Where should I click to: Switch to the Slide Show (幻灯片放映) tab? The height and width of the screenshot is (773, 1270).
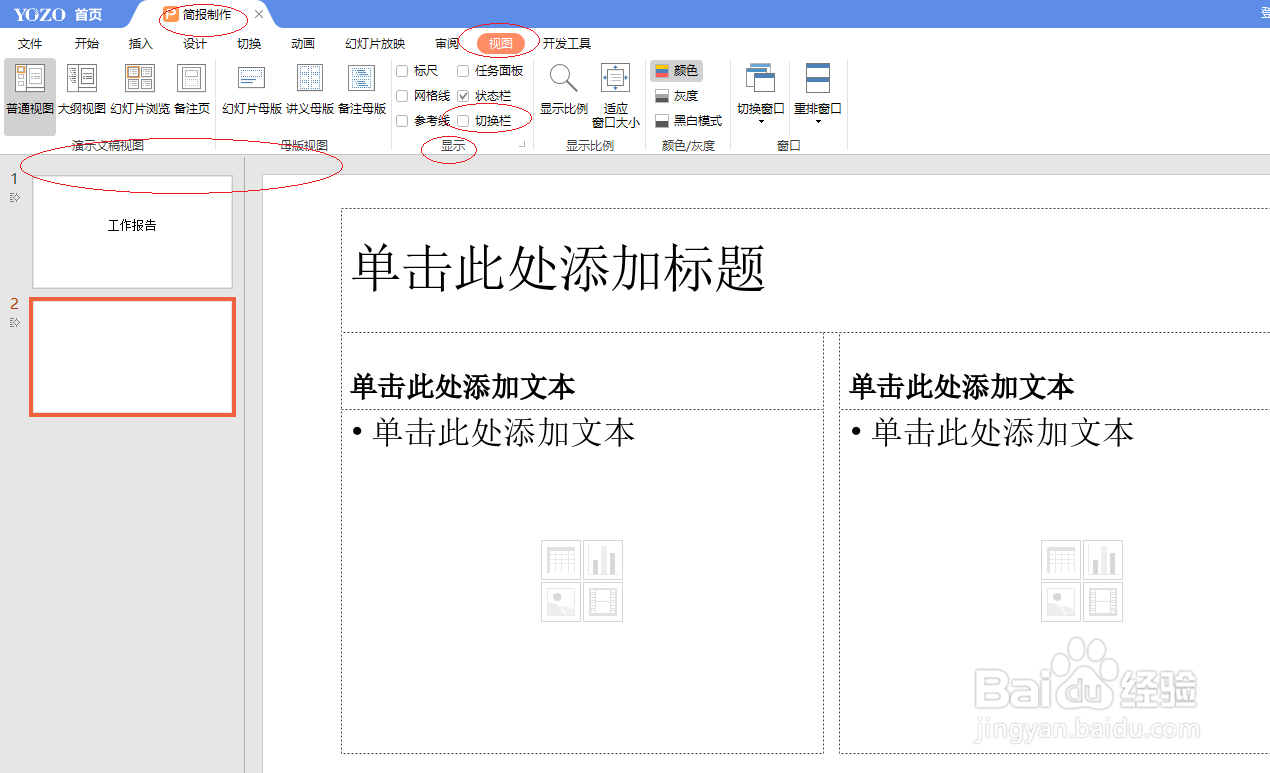click(x=375, y=44)
